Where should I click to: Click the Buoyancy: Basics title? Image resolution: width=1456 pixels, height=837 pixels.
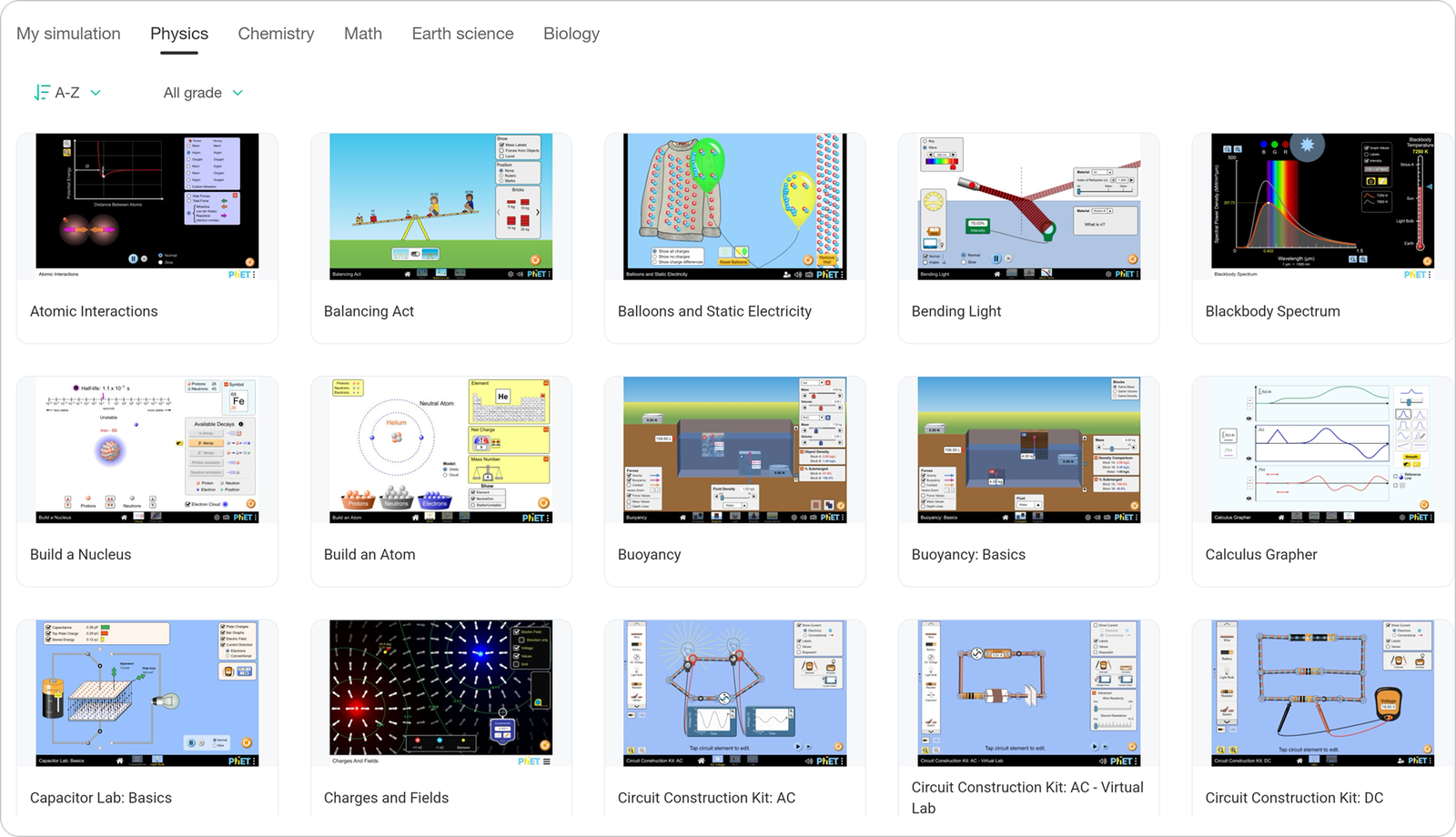click(968, 555)
